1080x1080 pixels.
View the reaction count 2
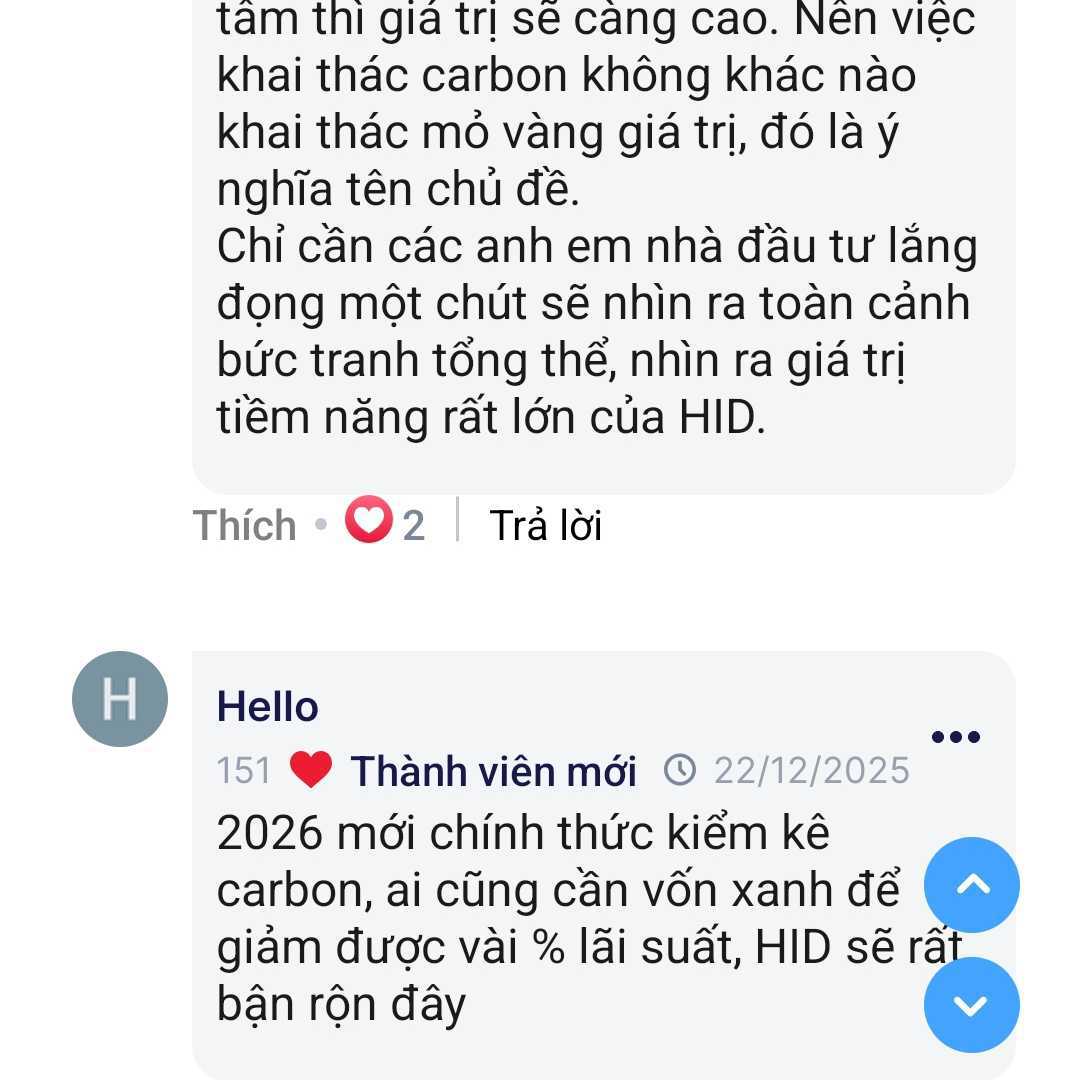point(414,525)
